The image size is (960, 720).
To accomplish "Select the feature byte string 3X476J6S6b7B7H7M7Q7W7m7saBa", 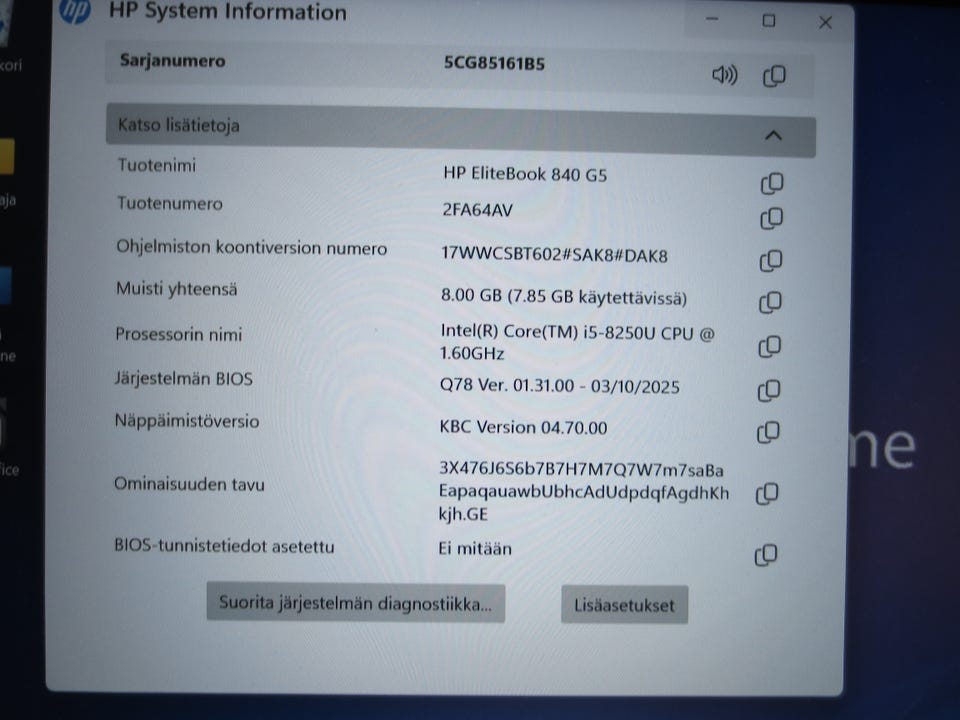I will (581, 470).
